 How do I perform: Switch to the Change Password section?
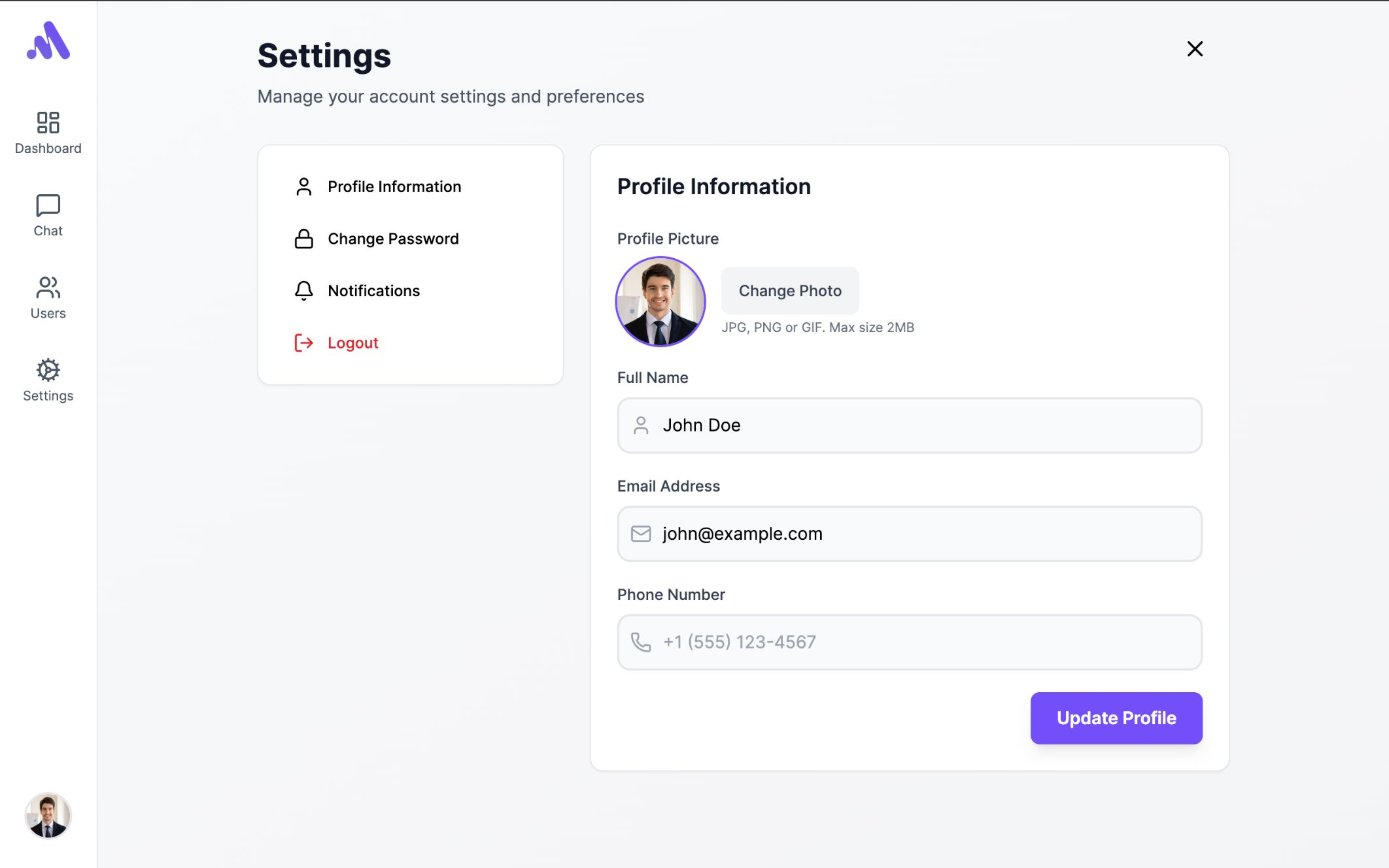[393, 239]
